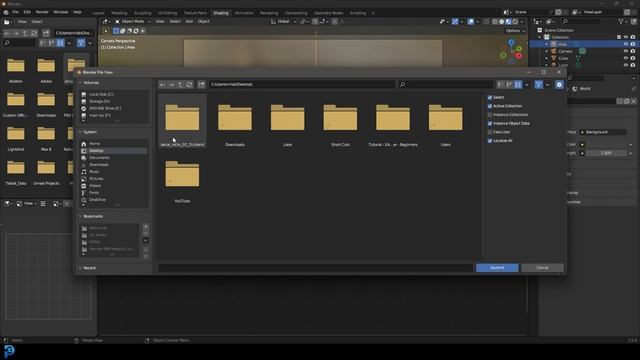Switch File View to horizontal list display

pos(509,84)
